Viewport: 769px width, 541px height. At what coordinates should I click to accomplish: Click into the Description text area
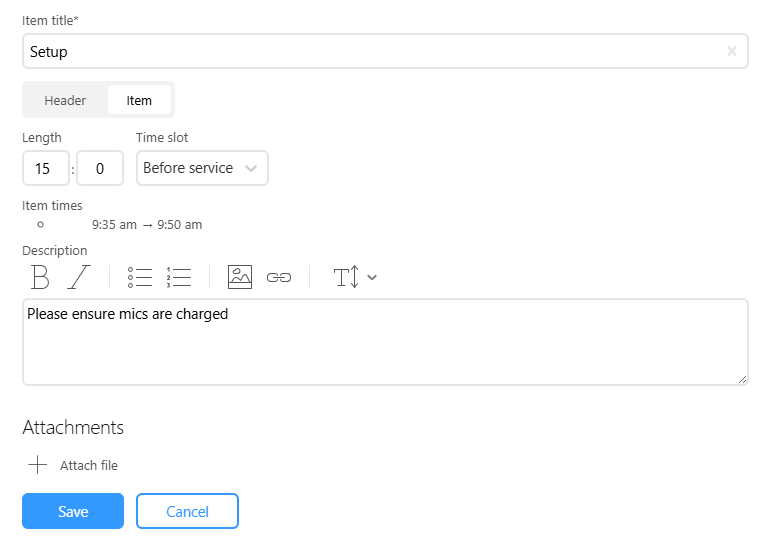[385, 342]
